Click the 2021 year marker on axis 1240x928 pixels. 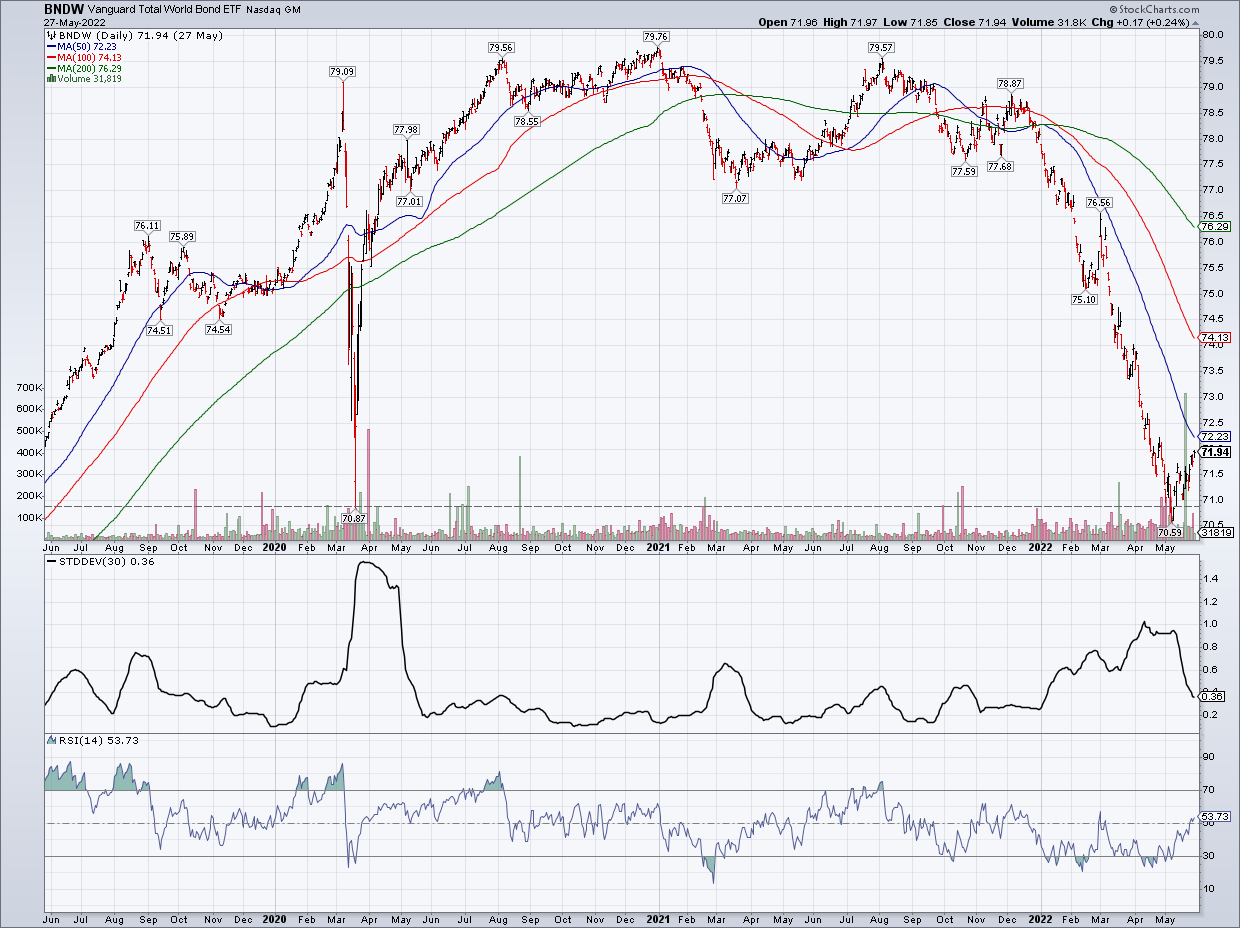tap(658, 547)
